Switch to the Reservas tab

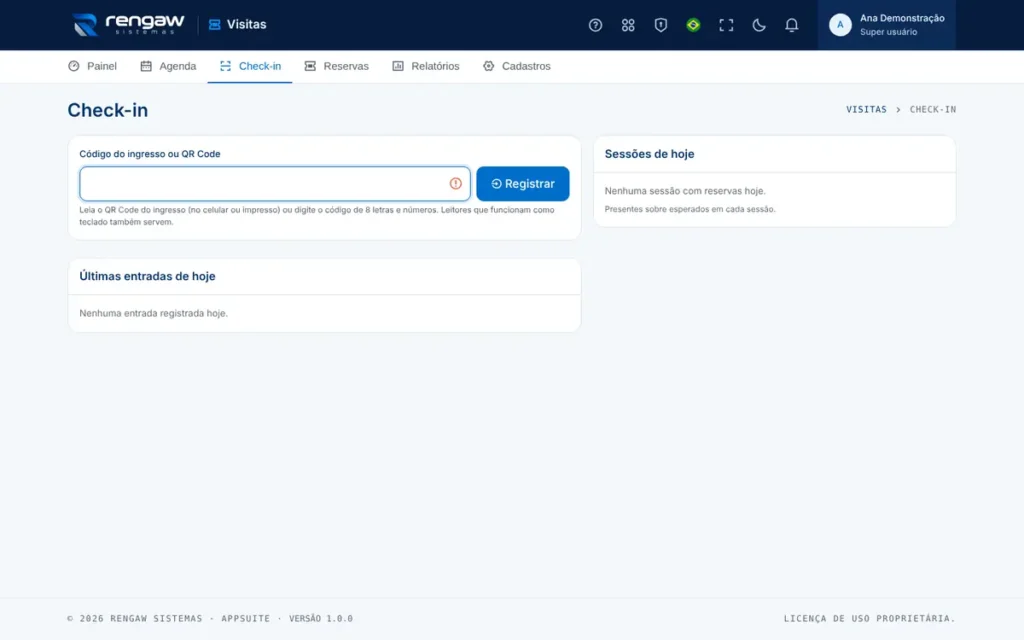336,66
